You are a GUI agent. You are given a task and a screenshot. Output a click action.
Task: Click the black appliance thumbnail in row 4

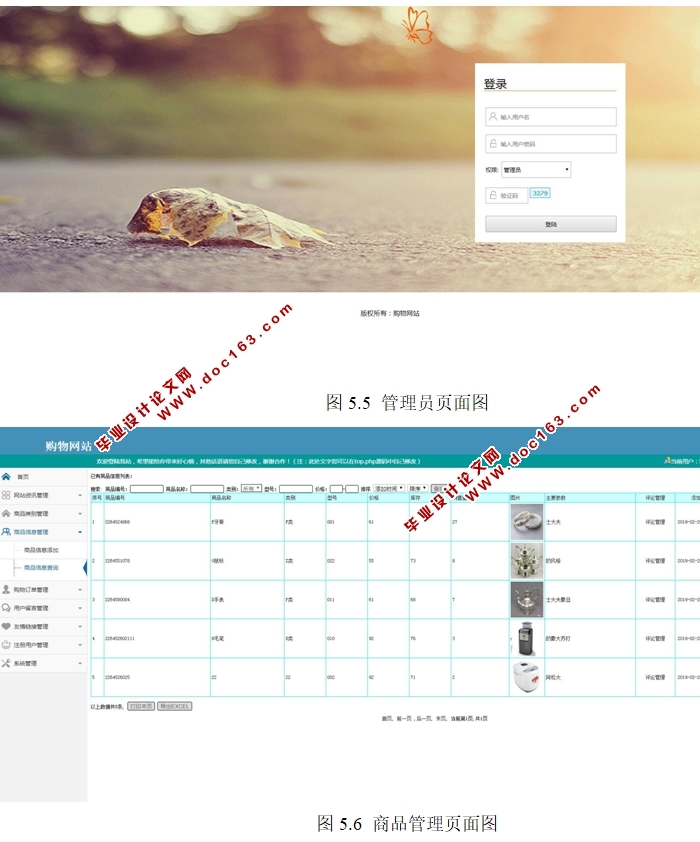coord(527,638)
